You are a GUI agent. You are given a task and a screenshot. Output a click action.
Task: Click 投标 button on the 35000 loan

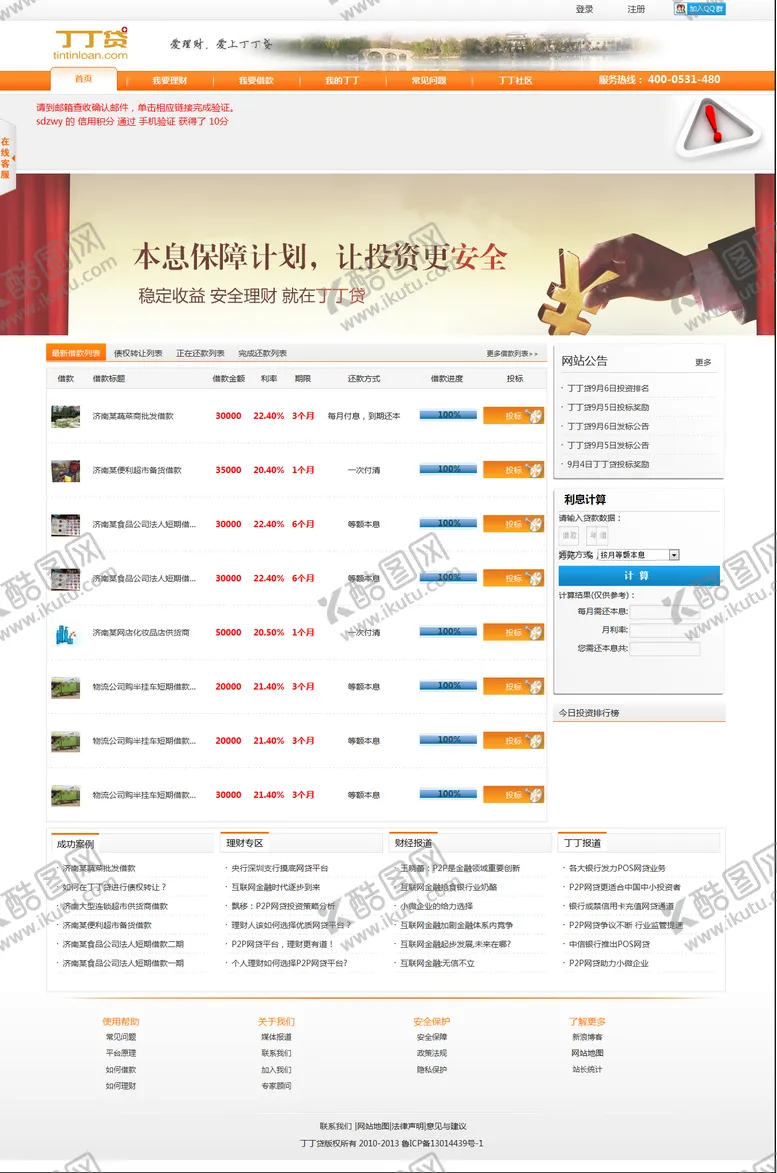pyautogui.click(x=513, y=470)
